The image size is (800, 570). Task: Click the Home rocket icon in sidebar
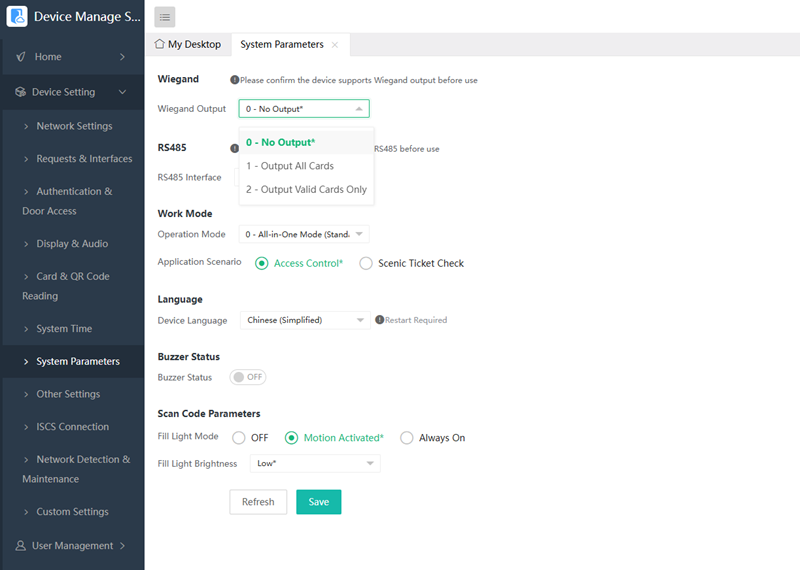21,57
